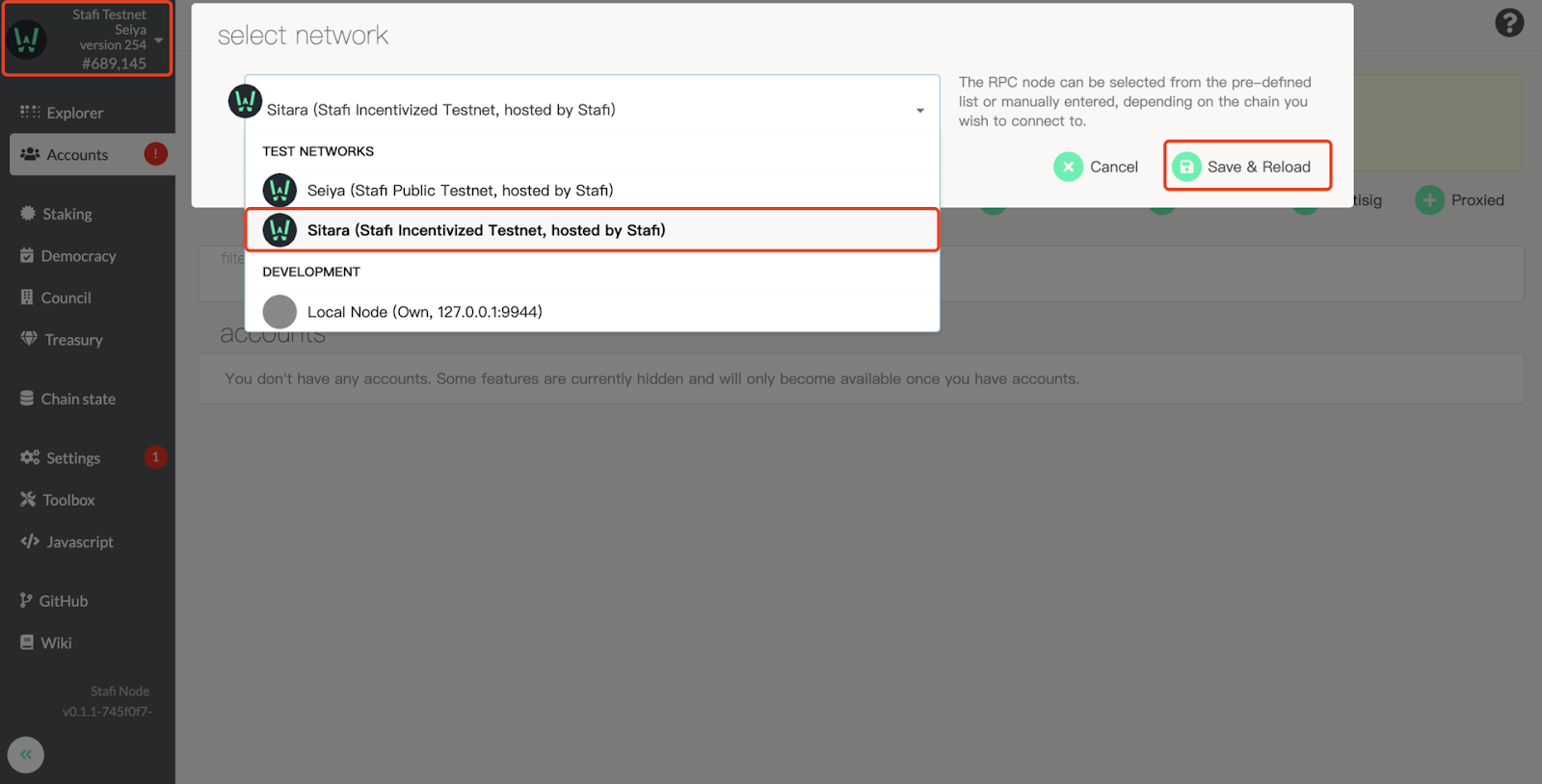Open the Democracy menu item

coord(68,256)
